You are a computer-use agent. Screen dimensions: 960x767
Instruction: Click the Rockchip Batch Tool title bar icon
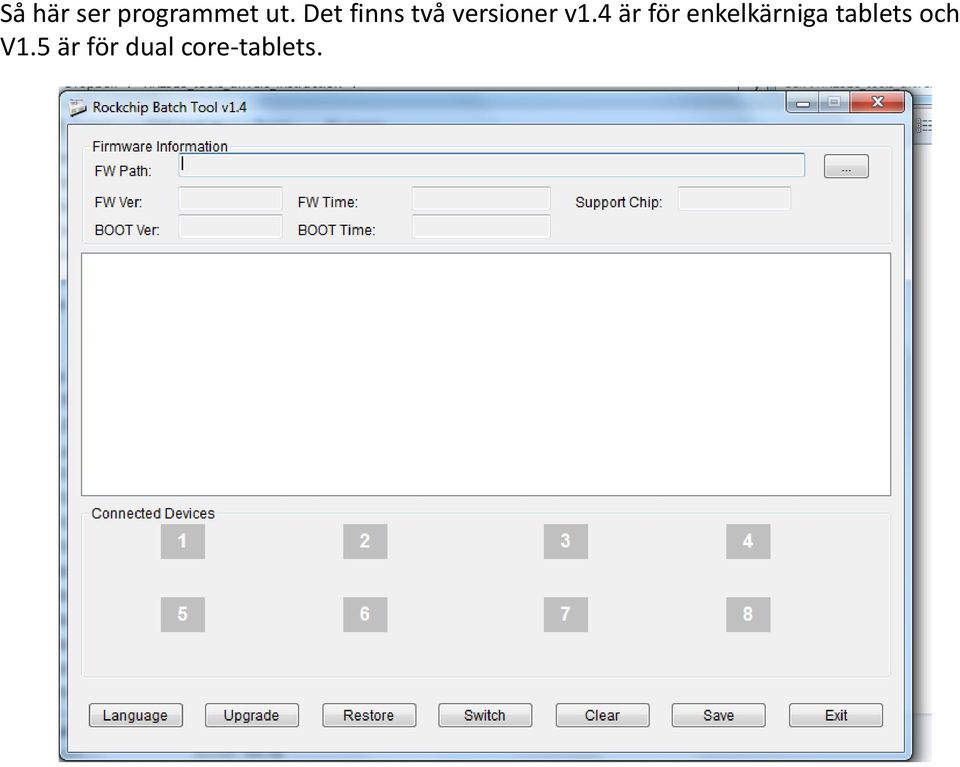coord(78,107)
